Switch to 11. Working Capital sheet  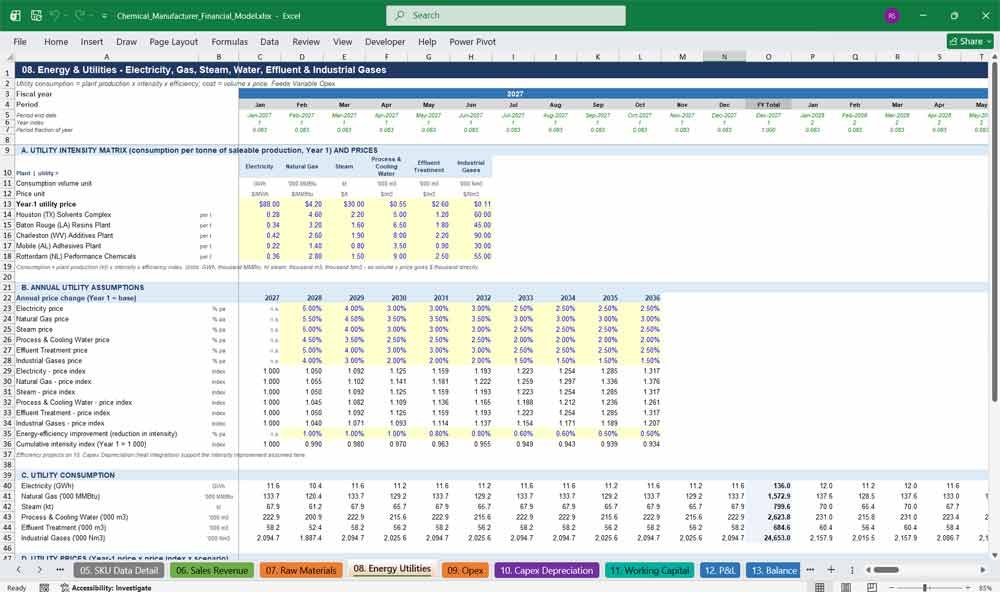tap(650, 570)
